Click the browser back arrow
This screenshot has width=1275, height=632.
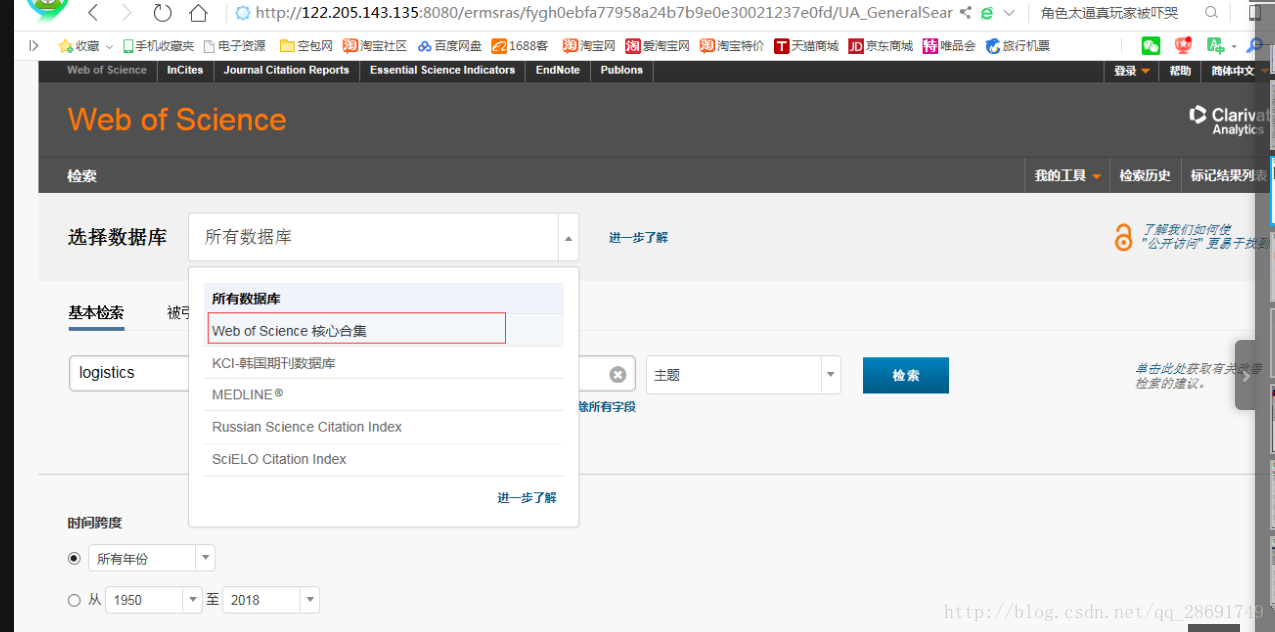tap(93, 13)
